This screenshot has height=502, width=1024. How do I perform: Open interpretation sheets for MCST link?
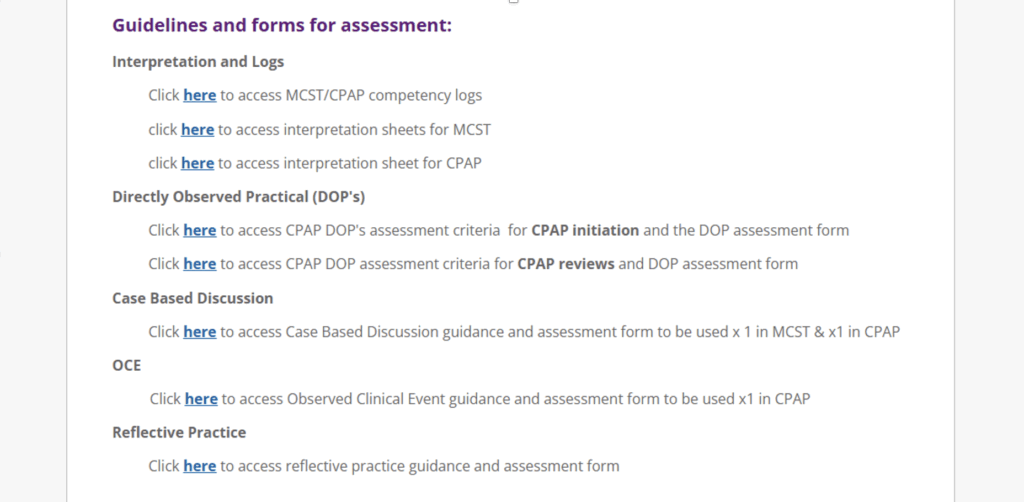click(197, 130)
